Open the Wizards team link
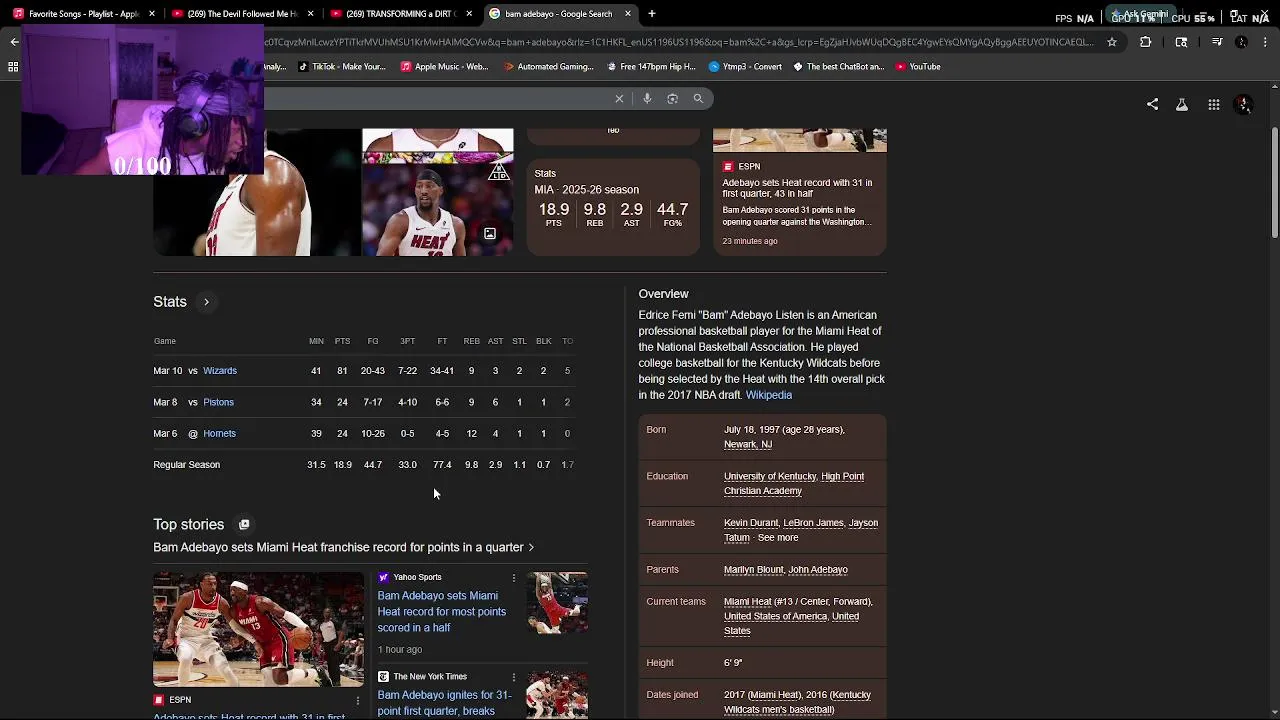Image resolution: width=1280 pixels, height=720 pixels. click(220, 371)
